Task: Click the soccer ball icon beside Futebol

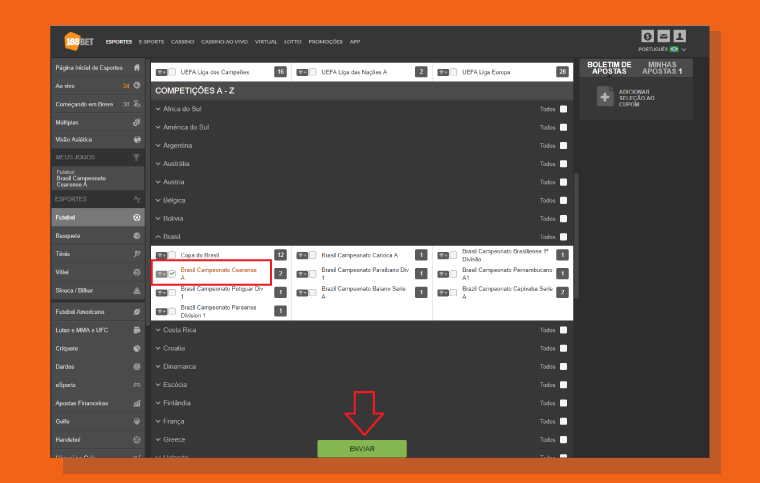Action: point(137,218)
